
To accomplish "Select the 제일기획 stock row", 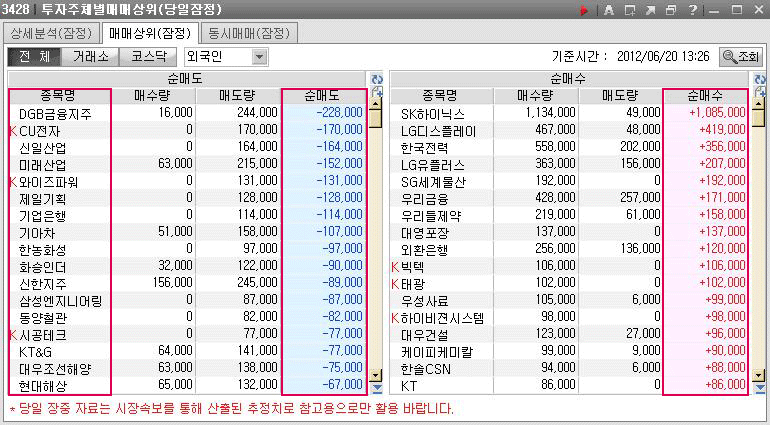I will pyautogui.click(x=188, y=198).
